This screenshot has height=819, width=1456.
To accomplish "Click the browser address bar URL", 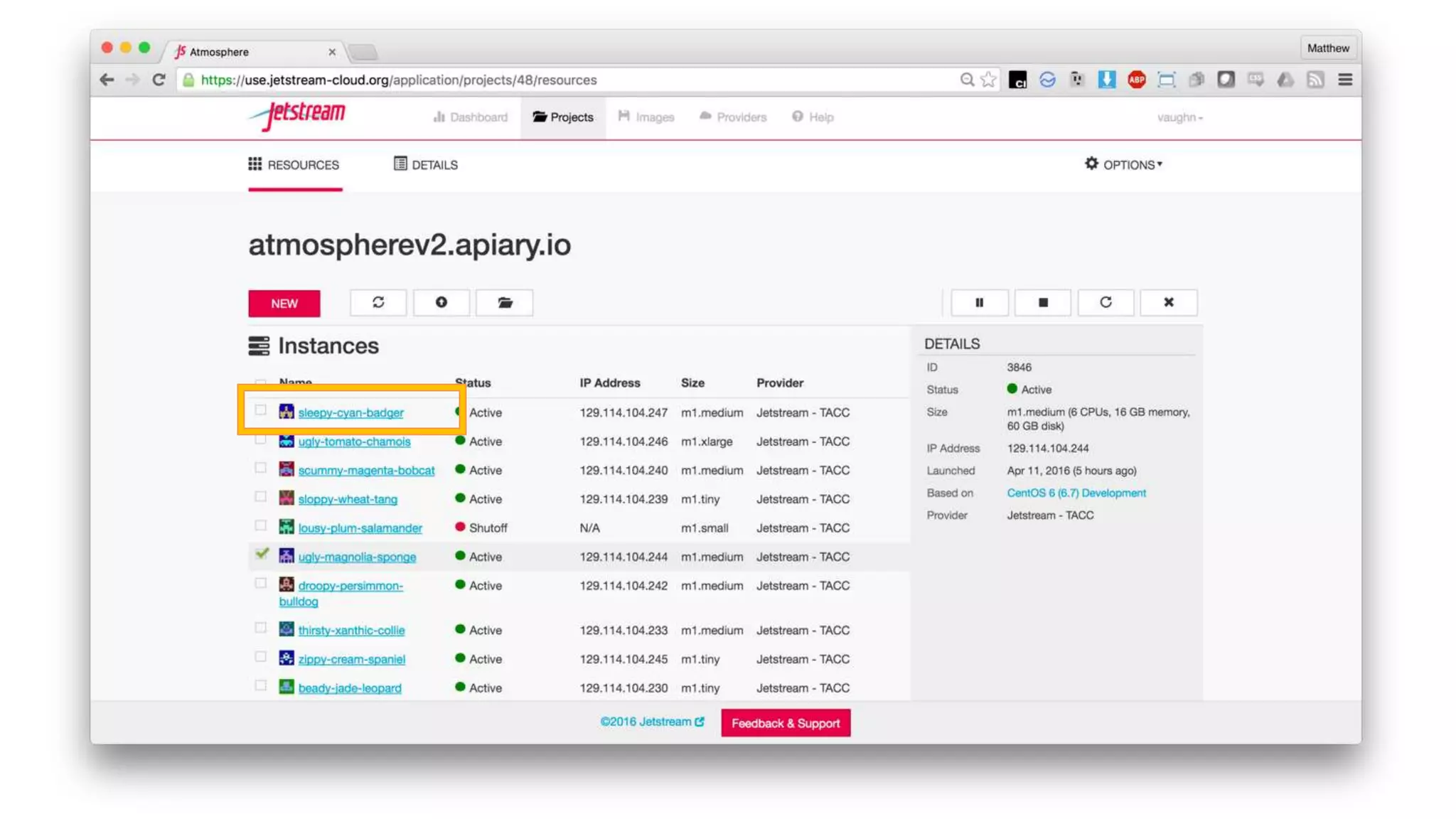I will click(398, 80).
